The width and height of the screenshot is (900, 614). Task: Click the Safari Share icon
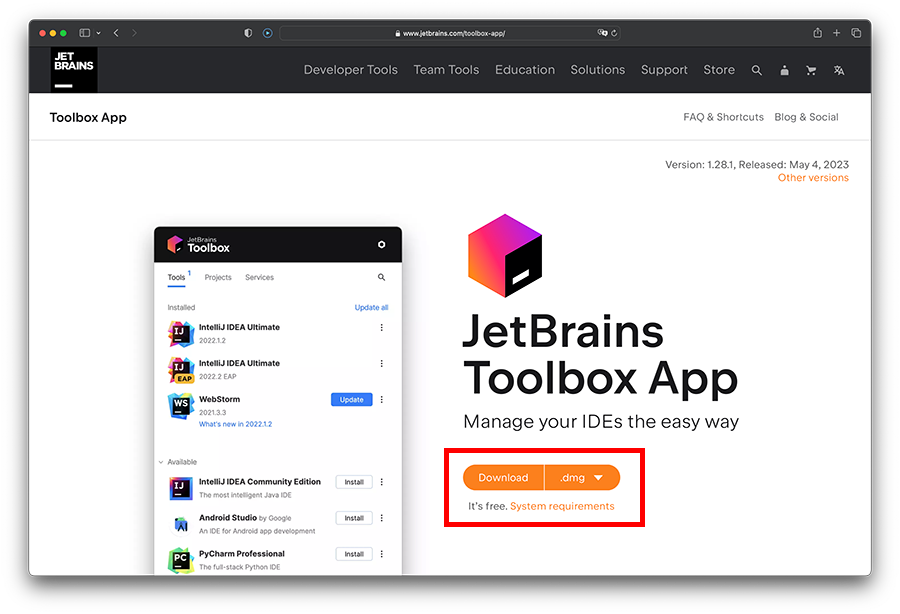click(817, 33)
